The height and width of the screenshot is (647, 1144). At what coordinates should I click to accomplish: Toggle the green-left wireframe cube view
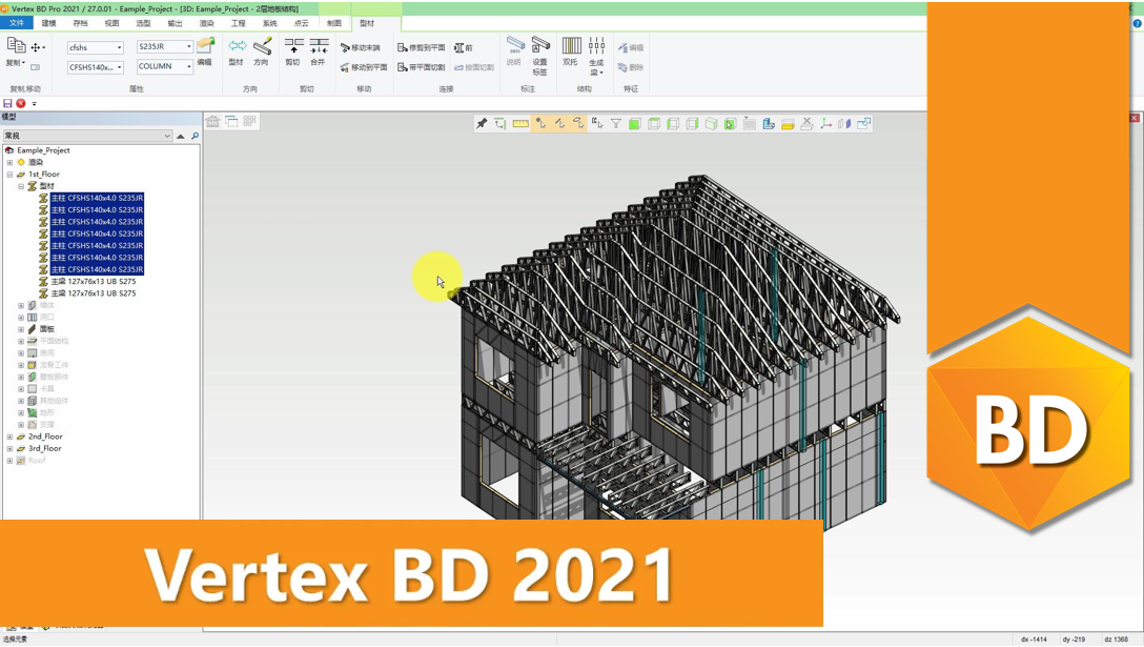pyautogui.click(x=673, y=124)
